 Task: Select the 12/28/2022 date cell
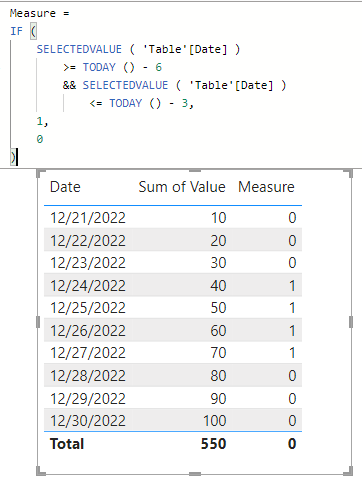coord(88,375)
